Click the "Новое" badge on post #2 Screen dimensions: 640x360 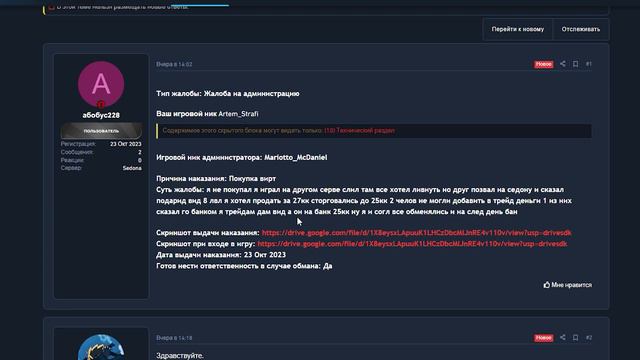(x=543, y=338)
